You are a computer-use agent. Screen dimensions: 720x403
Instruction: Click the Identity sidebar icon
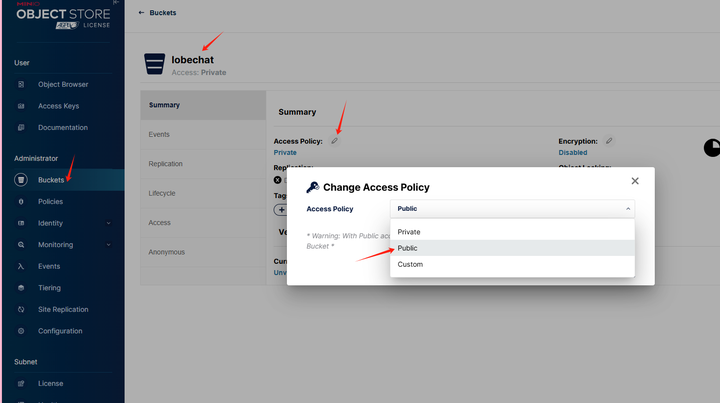pos(21,223)
